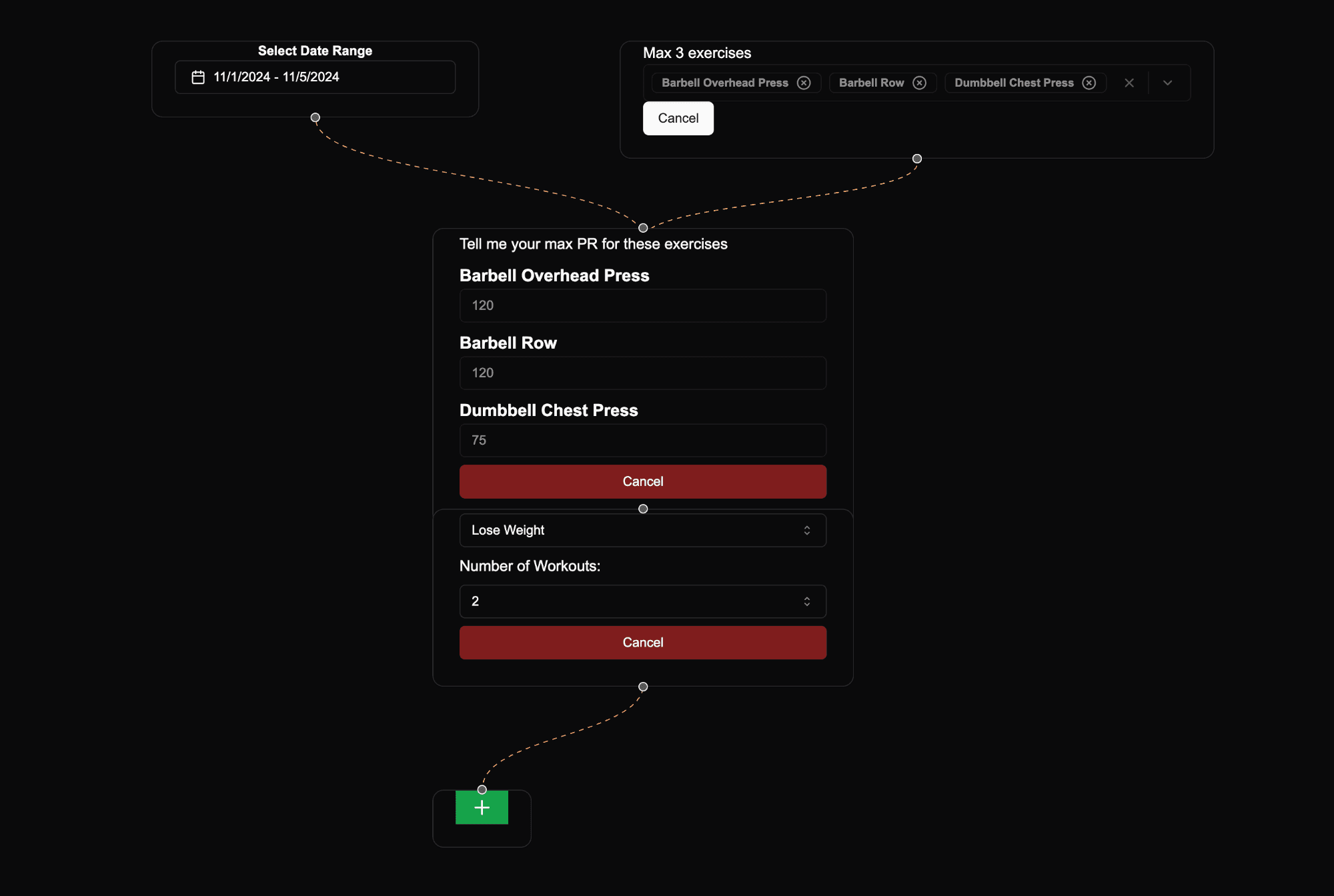Image resolution: width=1334 pixels, height=896 pixels.
Task: Clear all selected exercises with the X
Action: click(x=1129, y=83)
